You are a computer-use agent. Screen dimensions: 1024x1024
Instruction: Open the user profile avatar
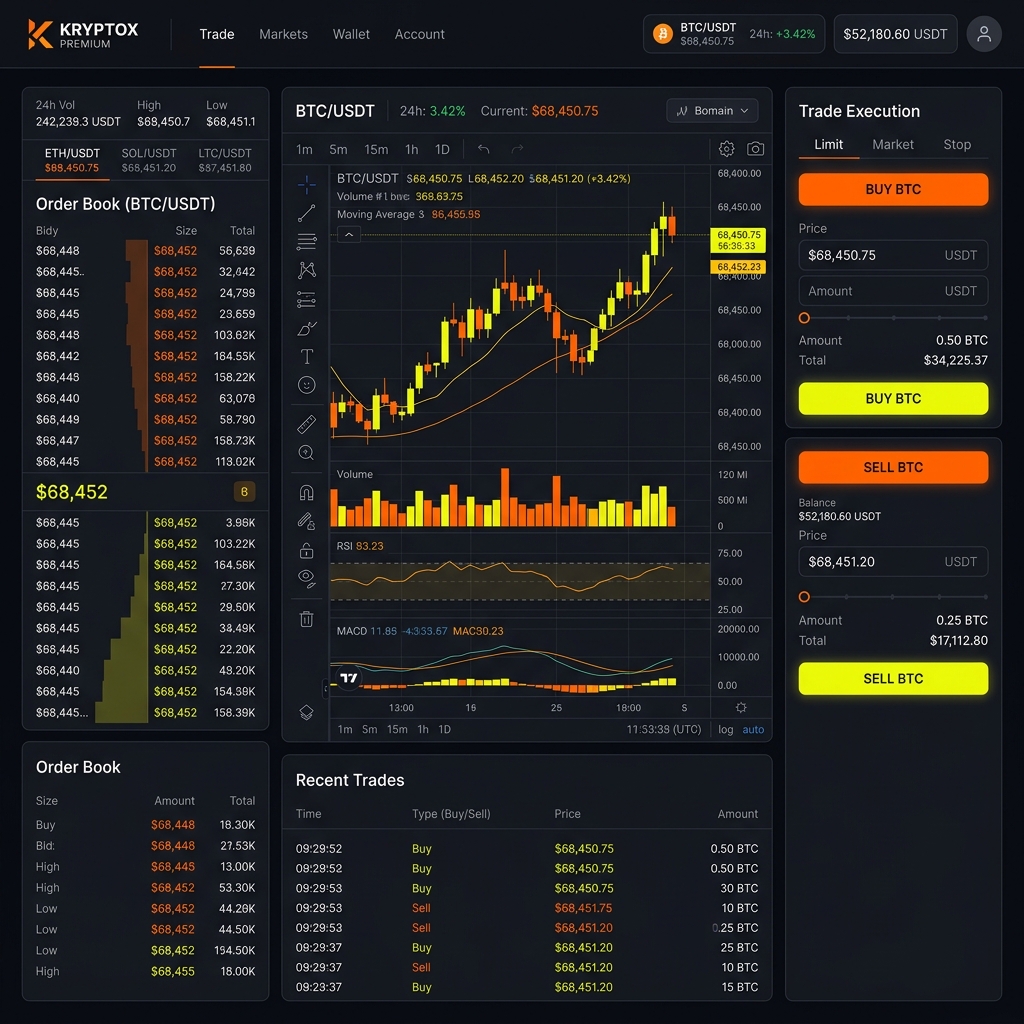(984, 34)
